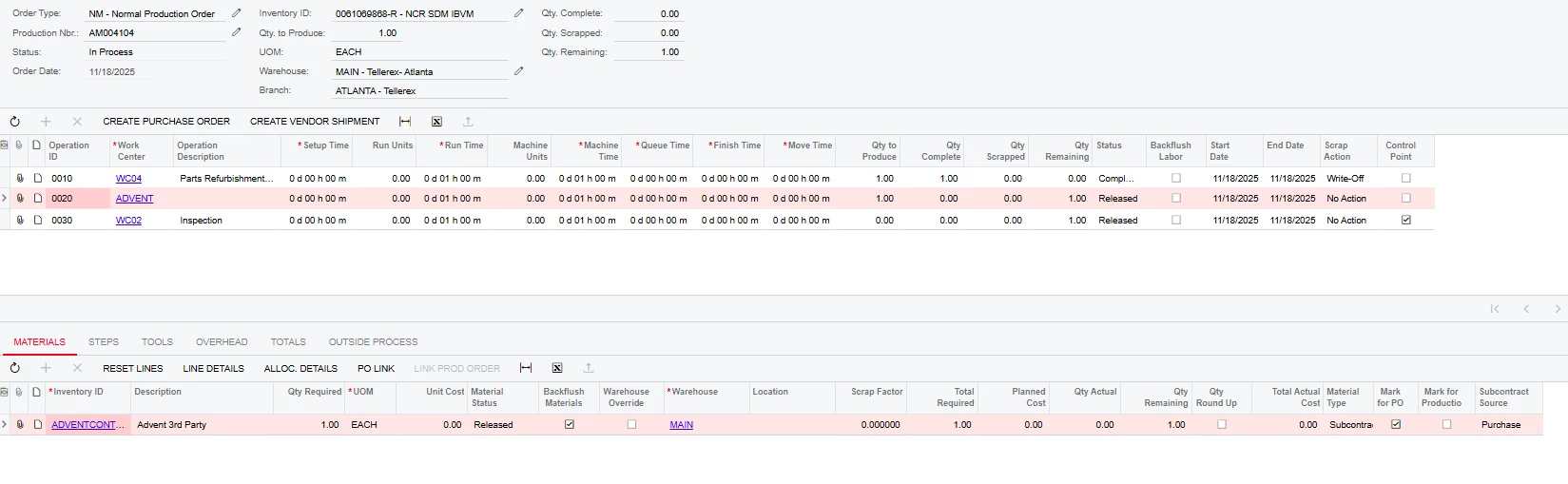Add a new material line
This screenshot has width=1568, height=484.
click(x=46, y=368)
